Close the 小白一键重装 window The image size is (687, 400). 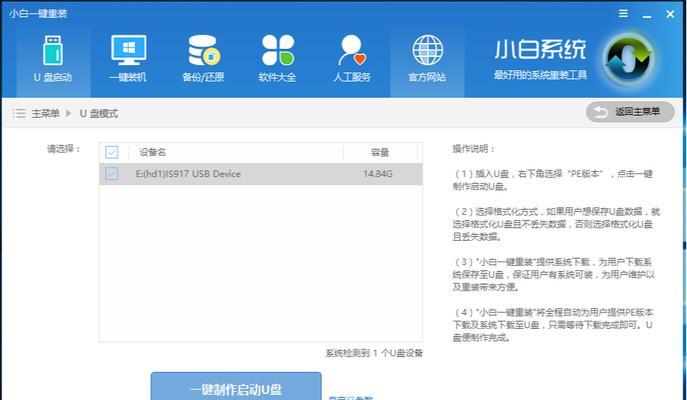click(x=670, y=14)
